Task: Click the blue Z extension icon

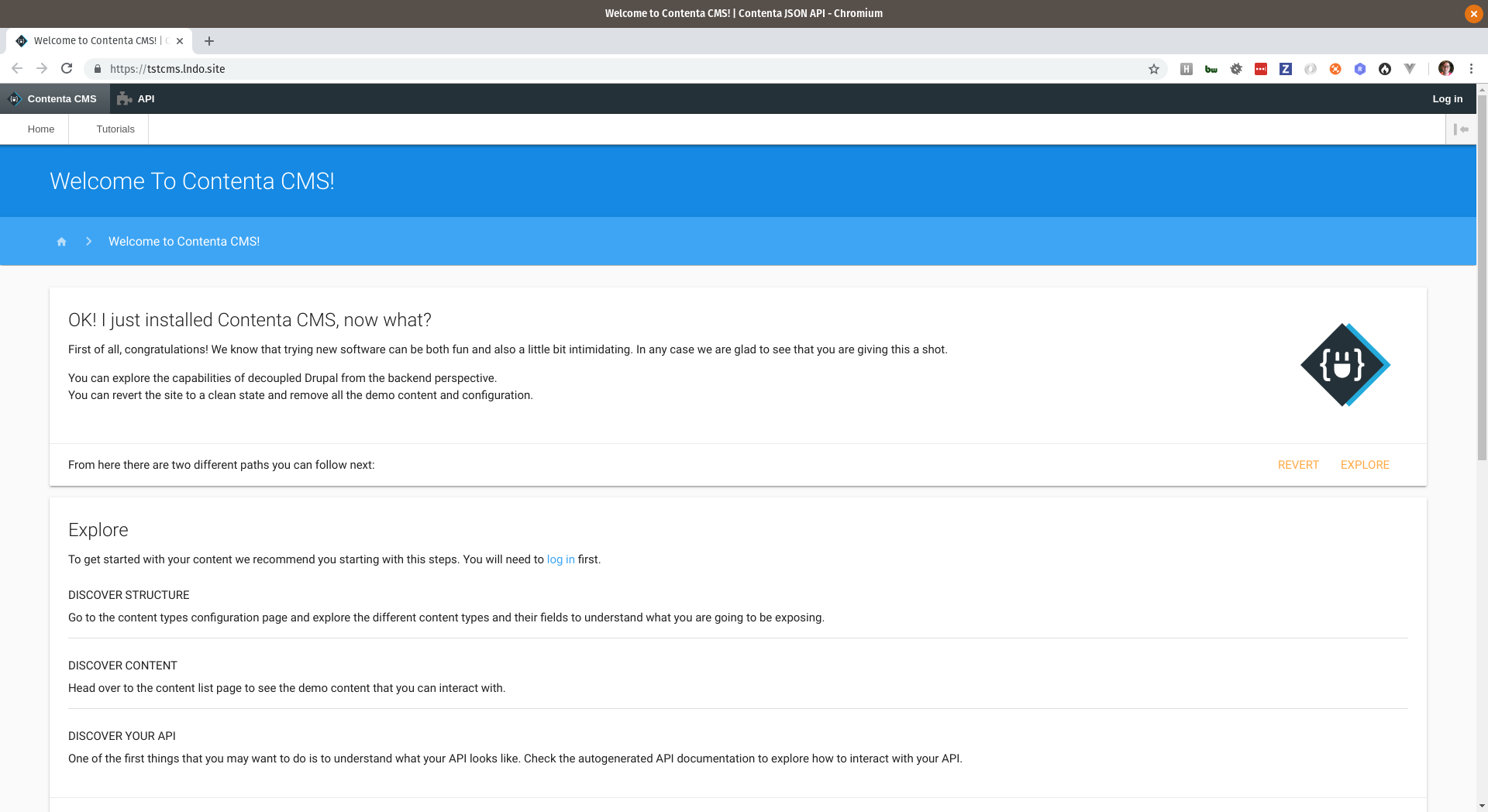Action: pos(1286,69)
